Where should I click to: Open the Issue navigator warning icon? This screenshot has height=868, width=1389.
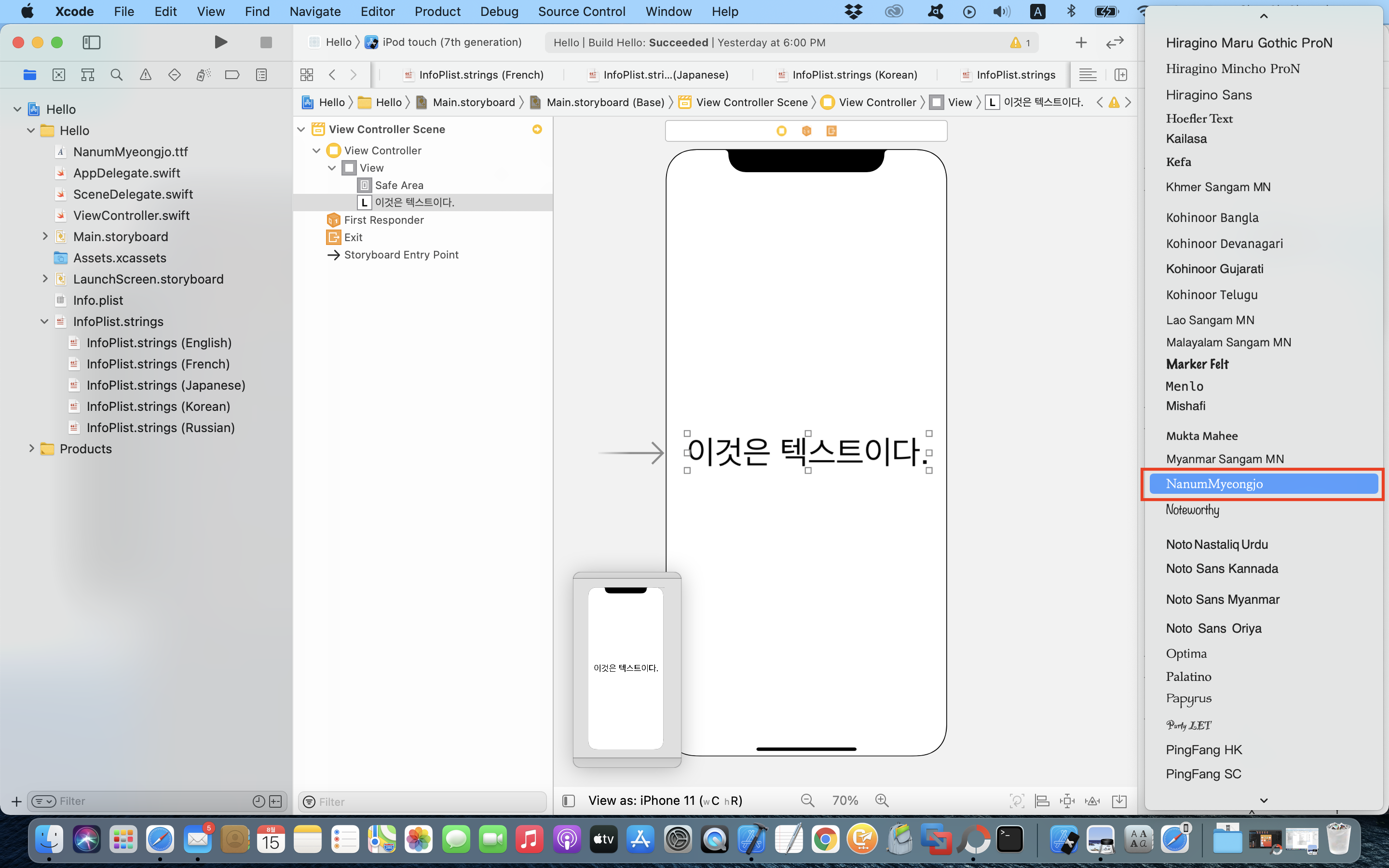pos(146,75)
